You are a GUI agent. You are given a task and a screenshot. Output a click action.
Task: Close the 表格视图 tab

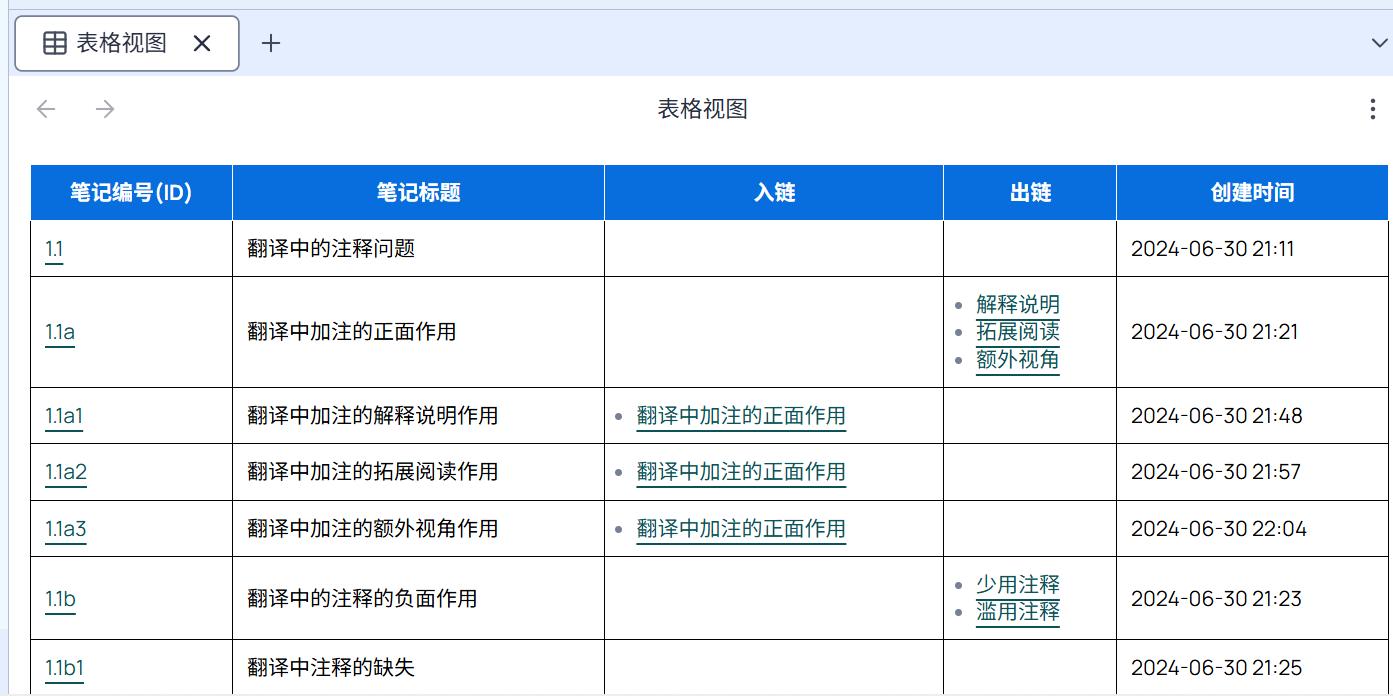pyautogui.click(x=202, y=43)
